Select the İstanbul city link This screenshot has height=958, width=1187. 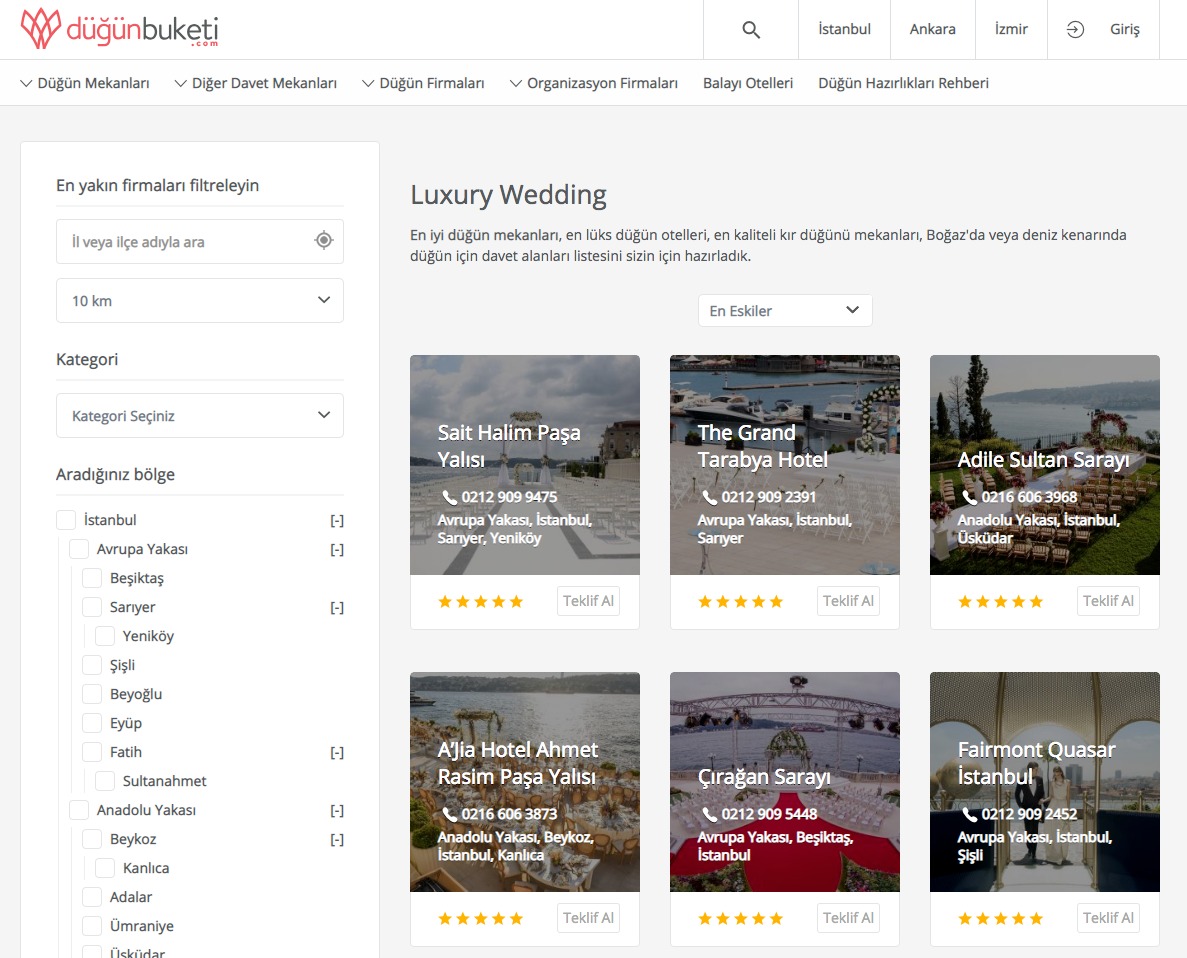point(844,30)
